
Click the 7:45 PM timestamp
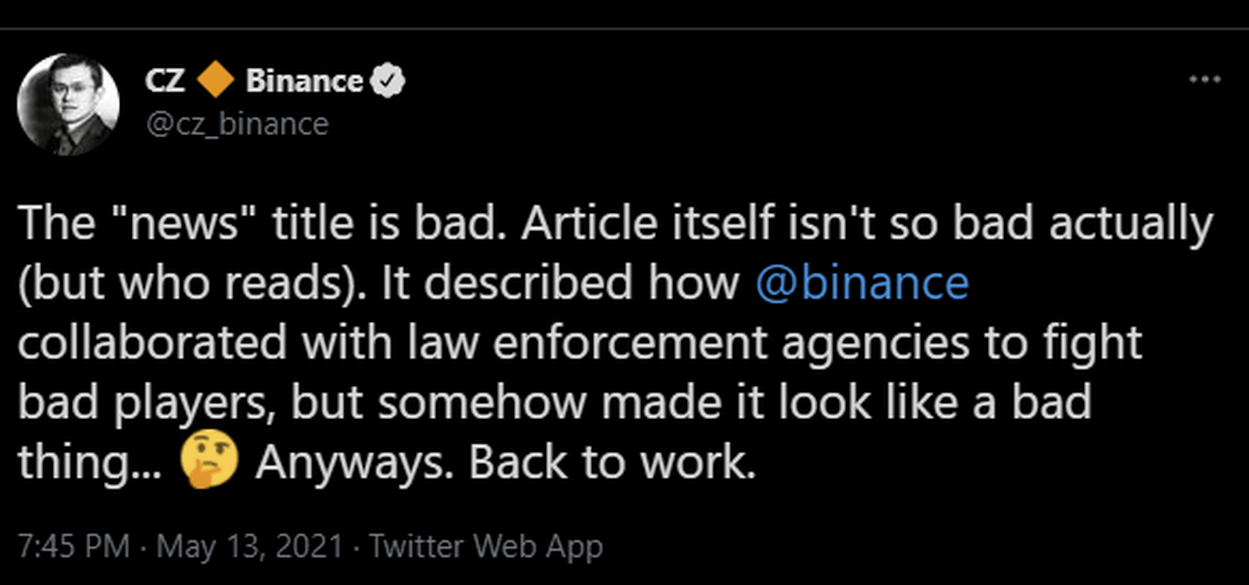73,547
